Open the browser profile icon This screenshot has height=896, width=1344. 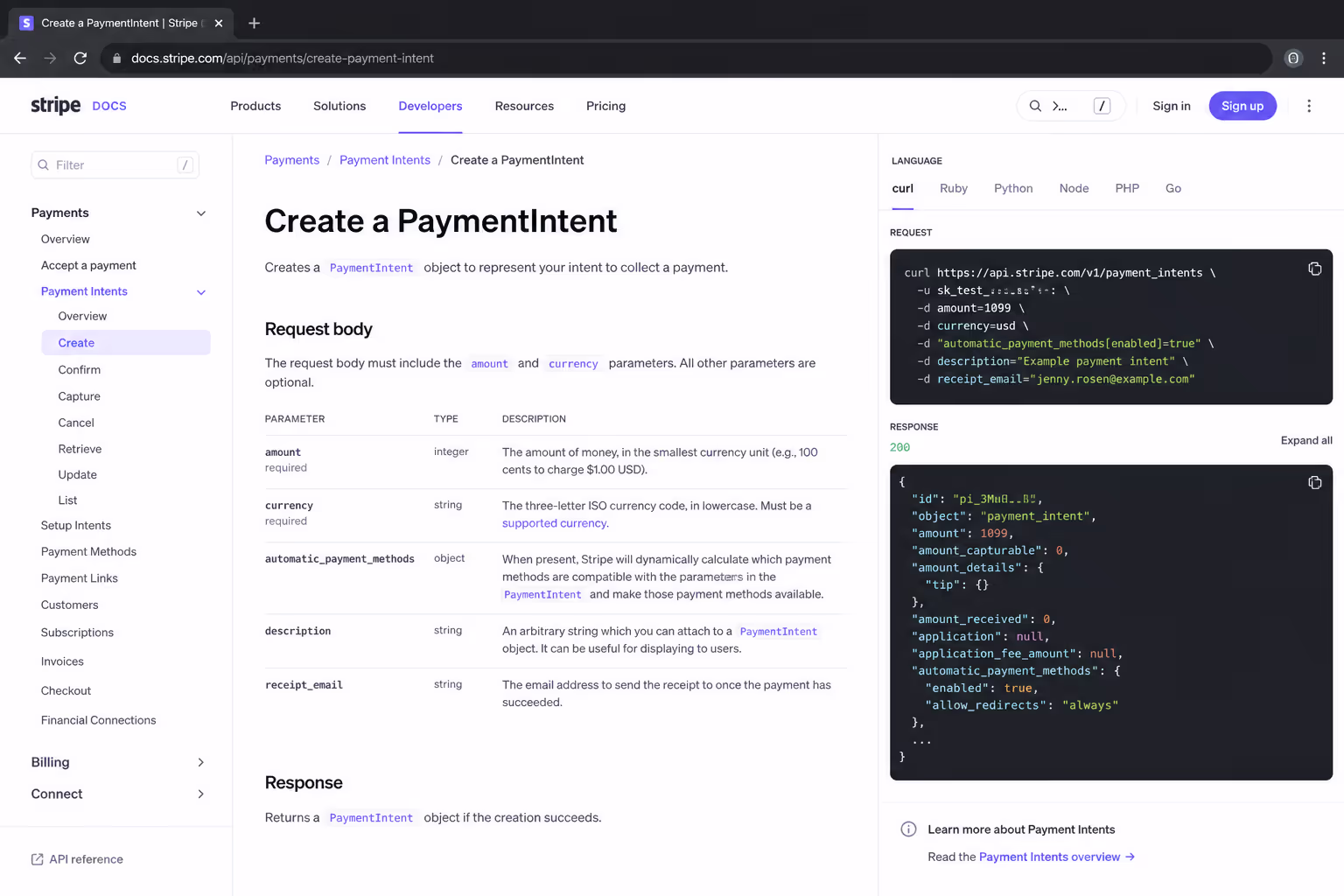tap(1293, 58)
